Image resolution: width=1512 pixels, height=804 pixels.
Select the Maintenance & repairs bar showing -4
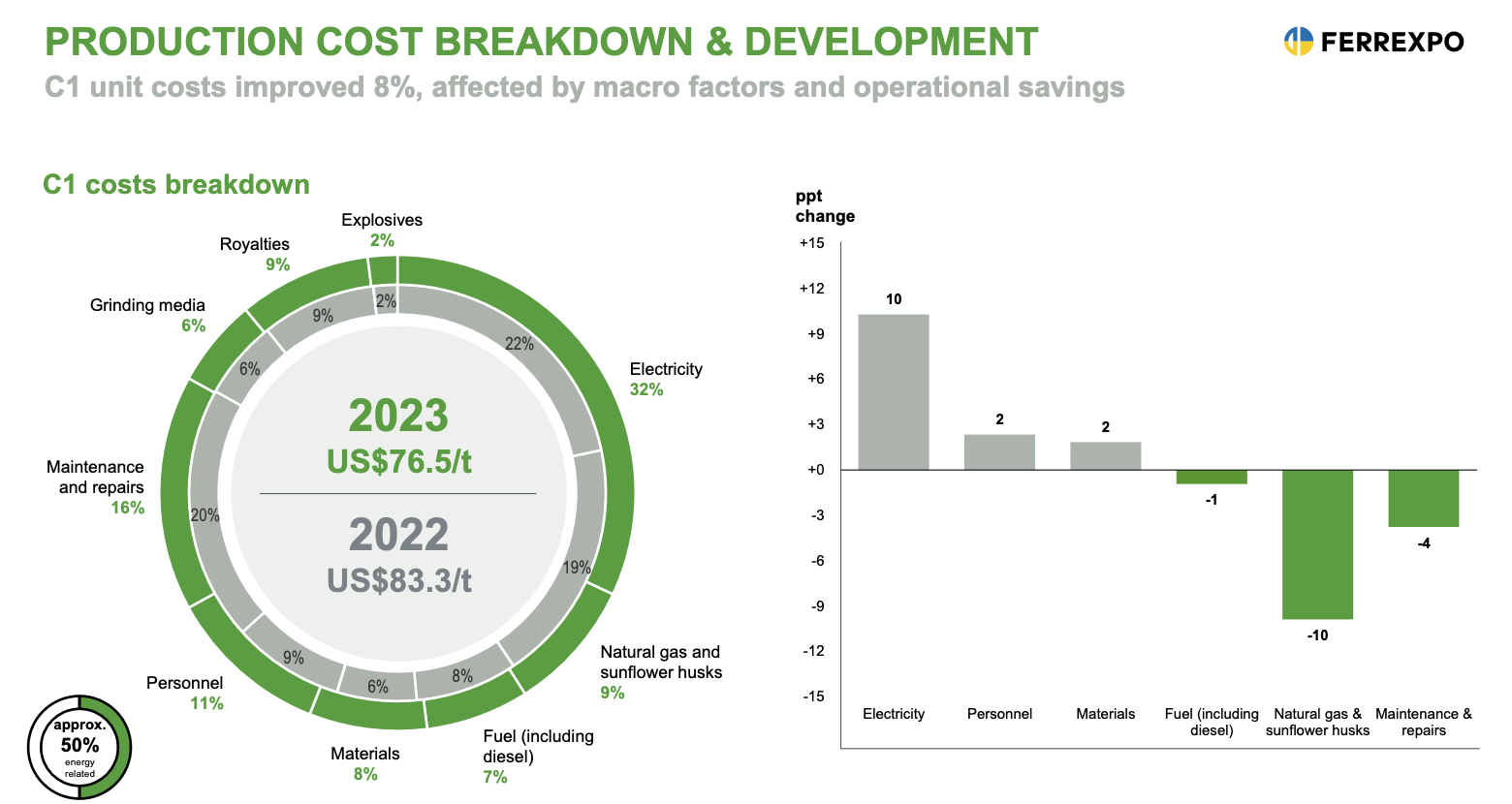[1423, 498]
